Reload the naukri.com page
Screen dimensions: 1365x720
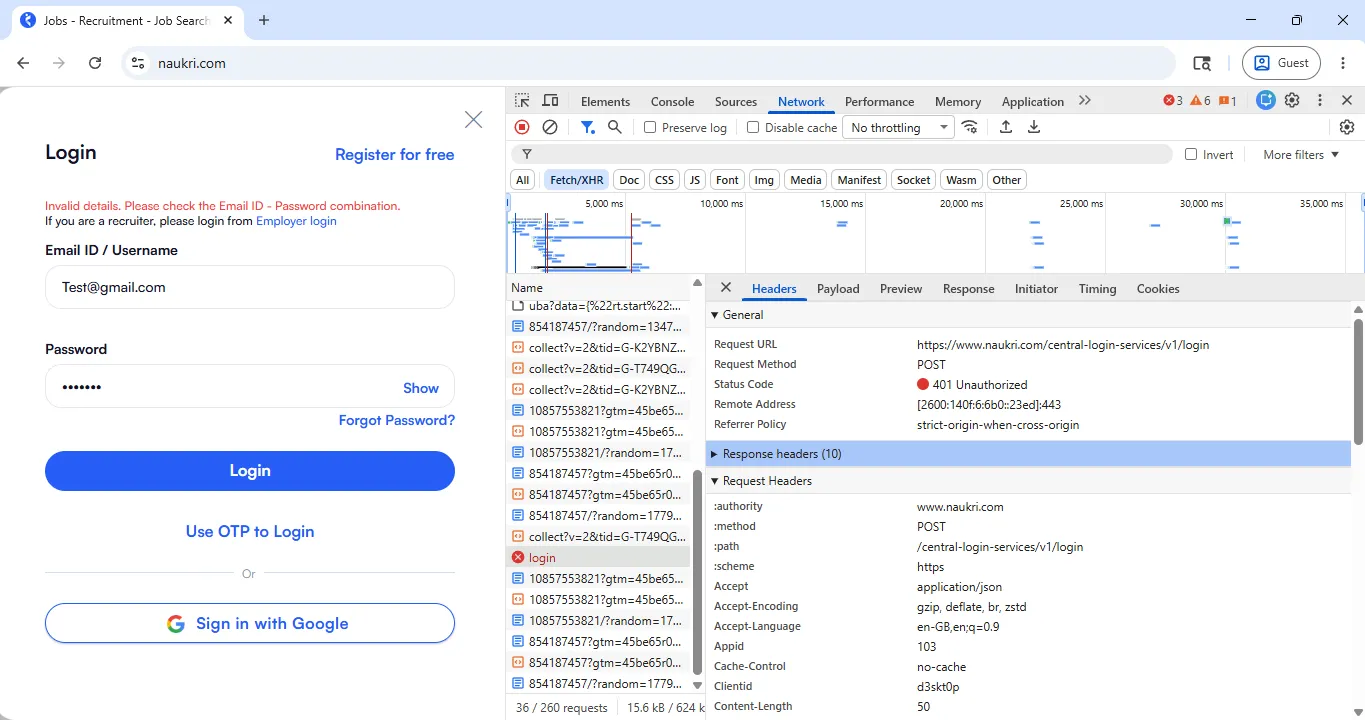[95, 63]
